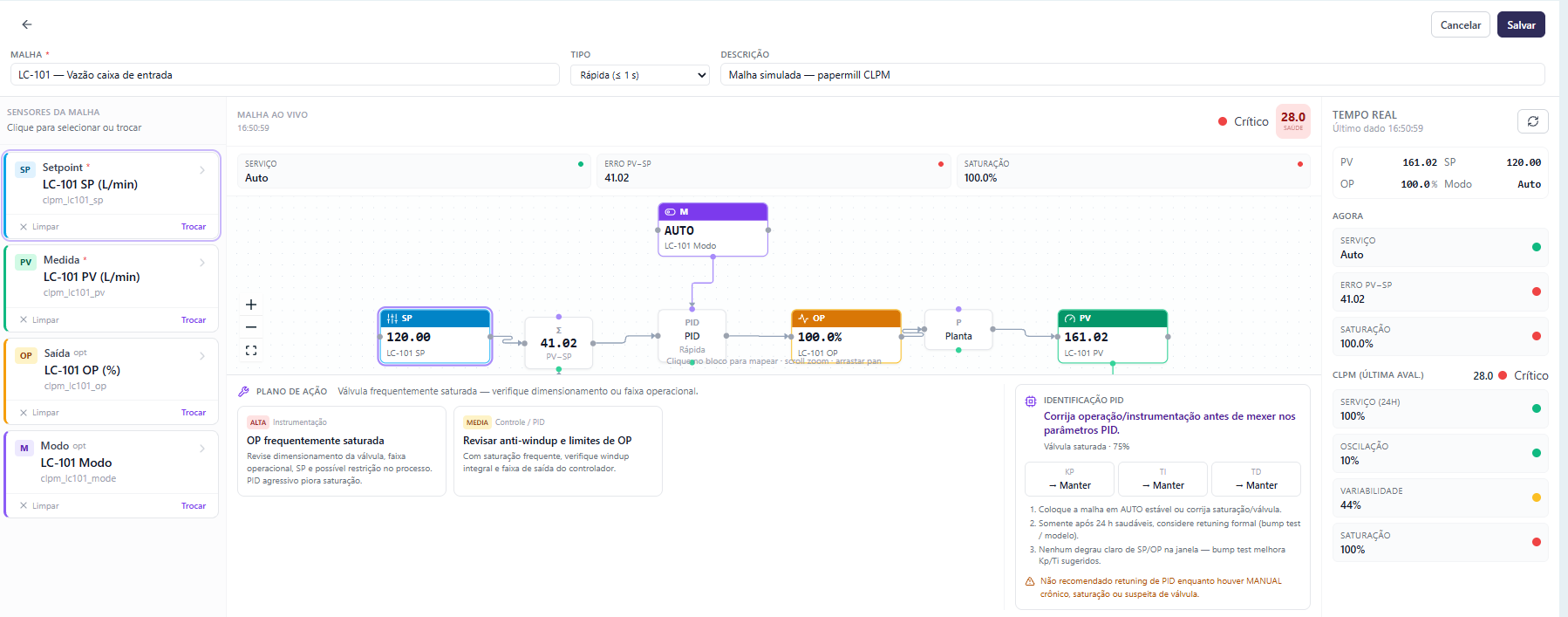
Task: Click the Salvar button
Action: [1521, 24]
